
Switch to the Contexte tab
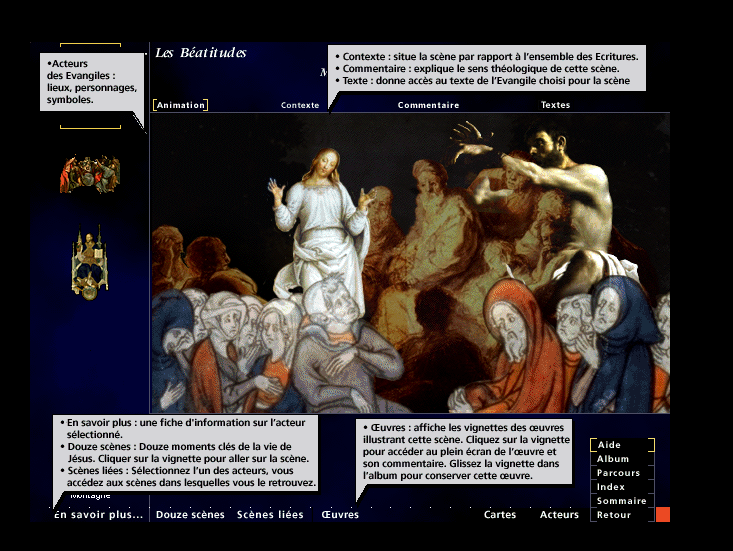point(300,105)
